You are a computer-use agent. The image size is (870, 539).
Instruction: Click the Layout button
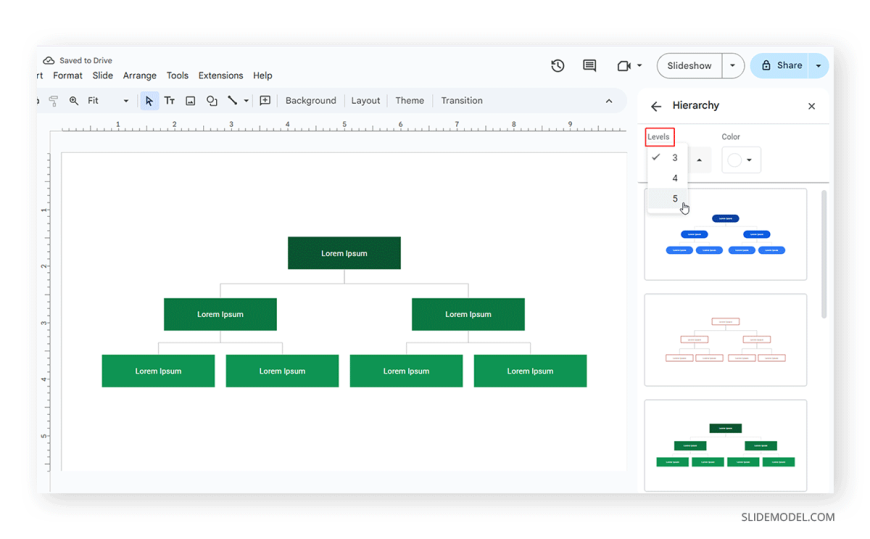coord(366,100)
